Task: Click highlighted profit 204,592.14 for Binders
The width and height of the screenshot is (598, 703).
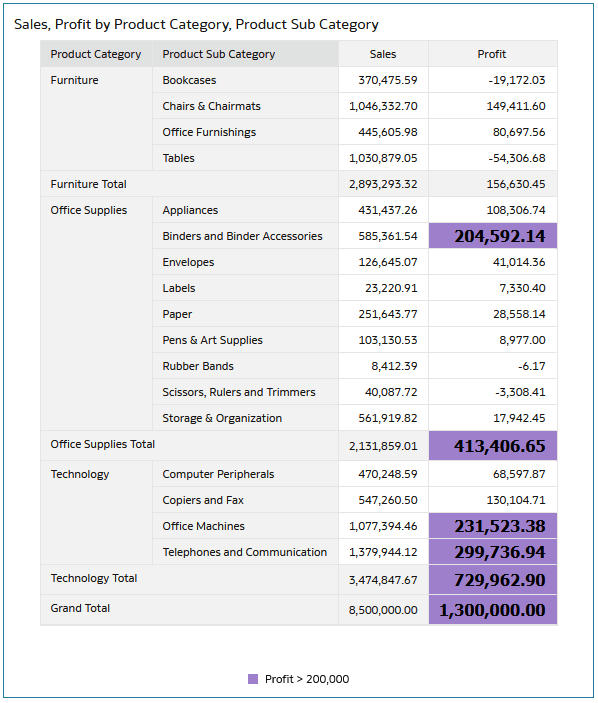Action: pos(493,236)
